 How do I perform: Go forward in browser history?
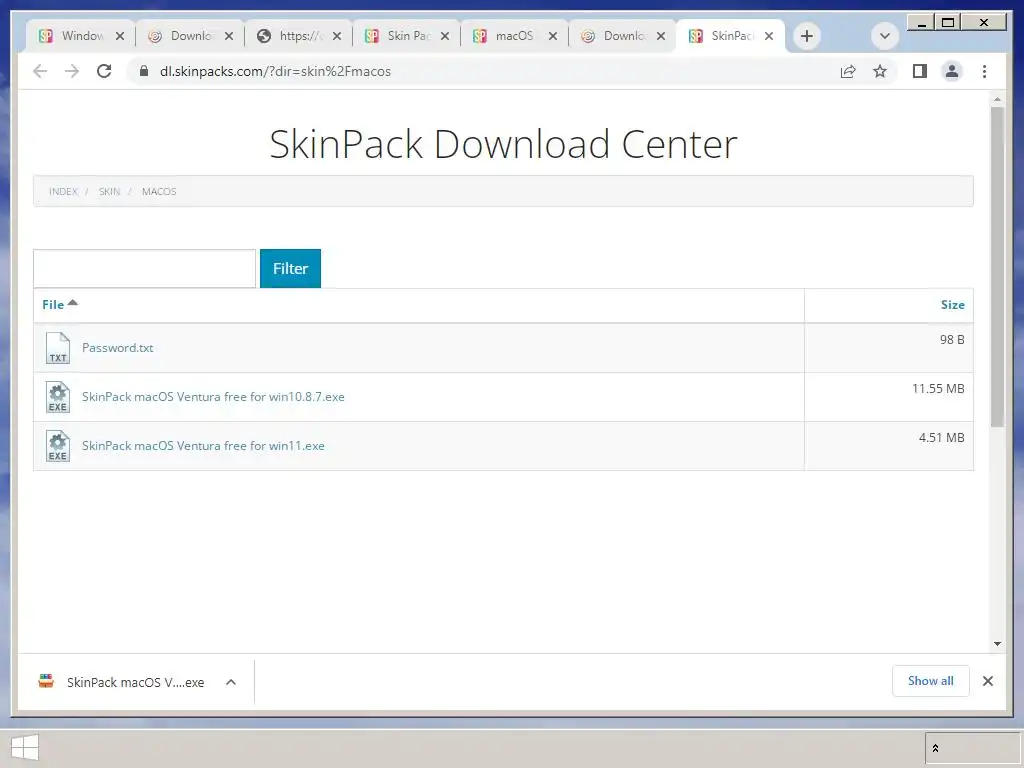(x=72, y=71)
